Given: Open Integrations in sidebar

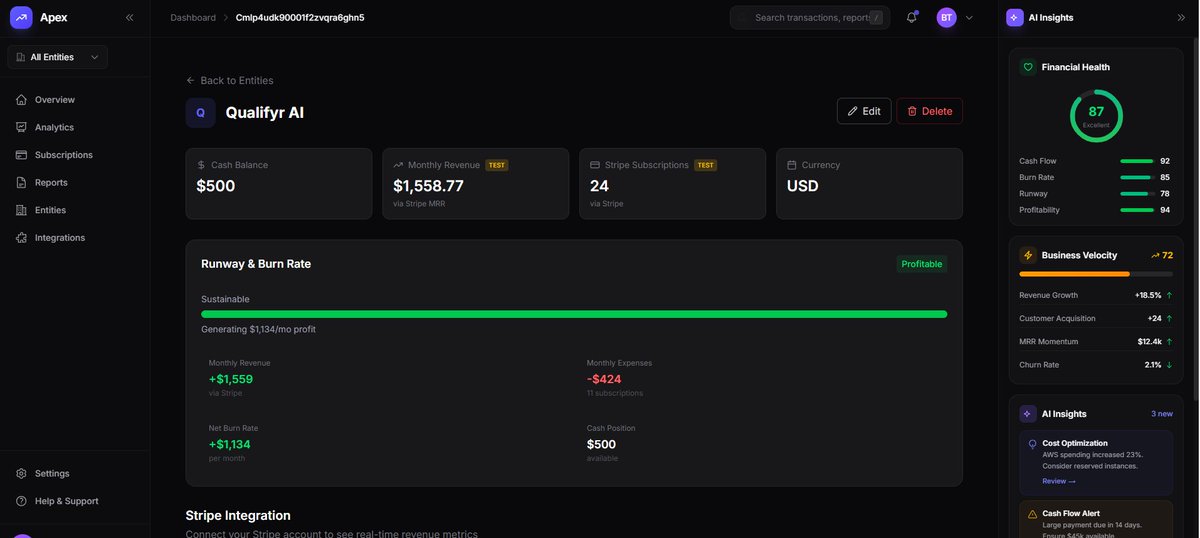Looking at the screenshot, I should click(75, 237).
